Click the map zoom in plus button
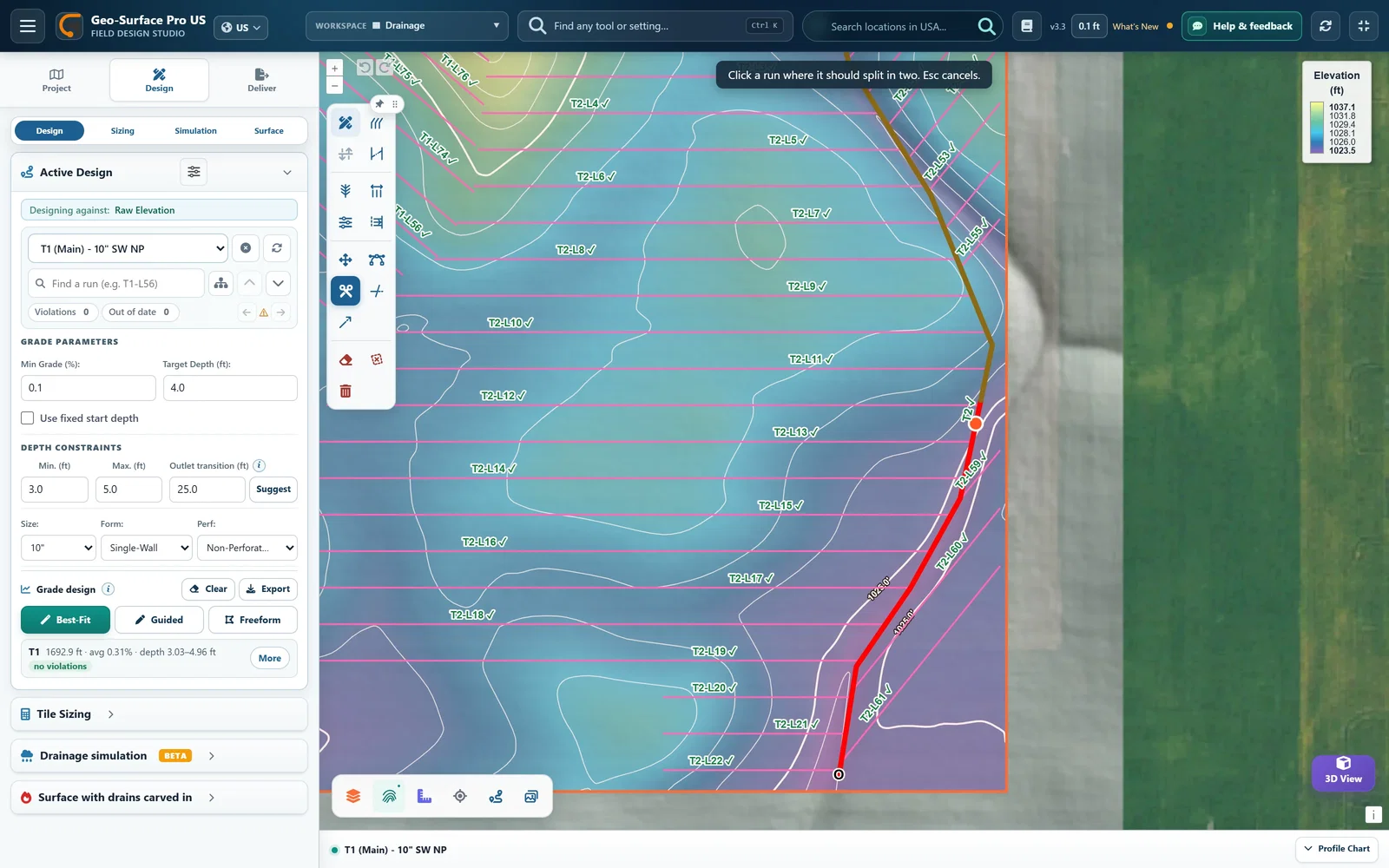The height and width of the screenshot is (868, 1389). [x=335, y=68]
